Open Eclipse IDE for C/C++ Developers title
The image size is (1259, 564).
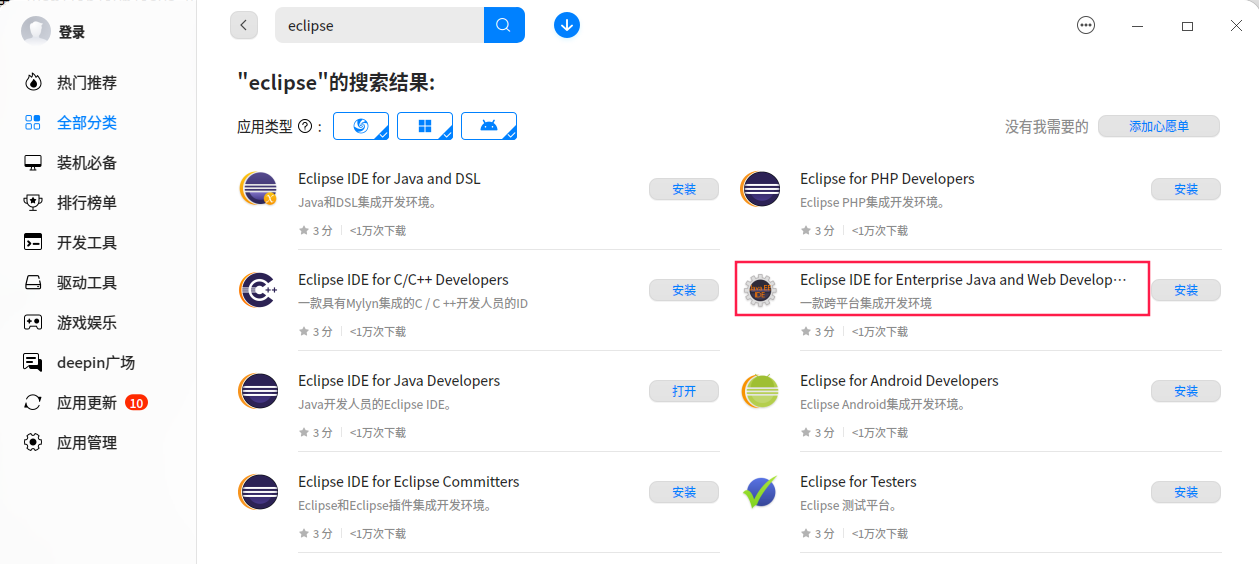pos(403,280)
